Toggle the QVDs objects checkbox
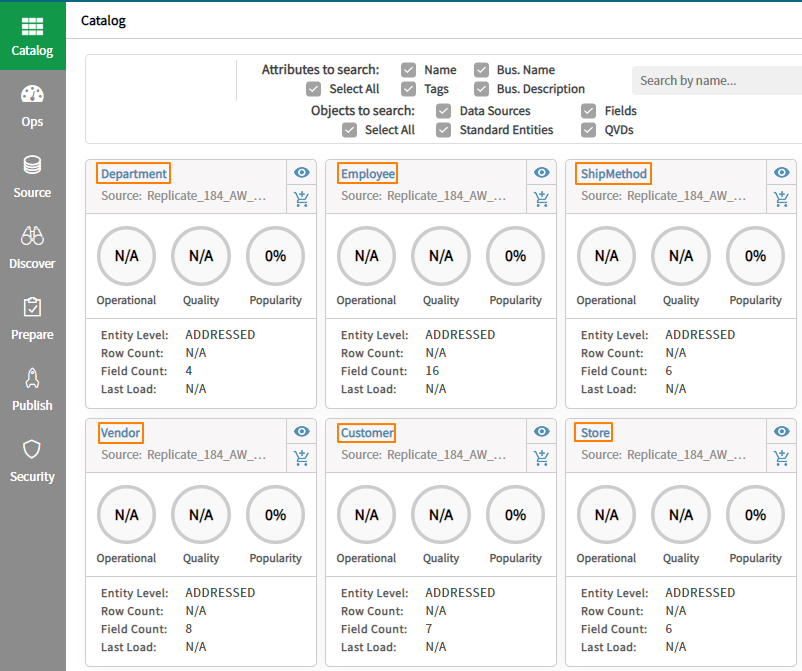 587,130
